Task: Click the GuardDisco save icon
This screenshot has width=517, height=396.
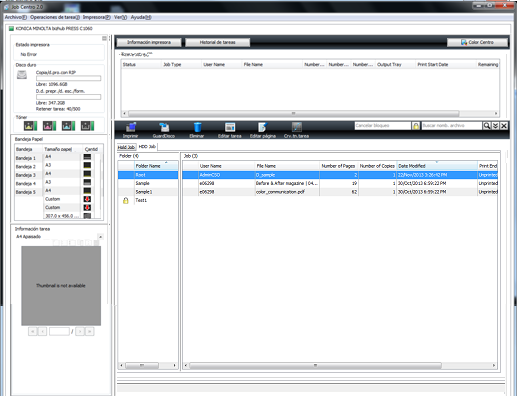Action: click(x=164, y=130)
